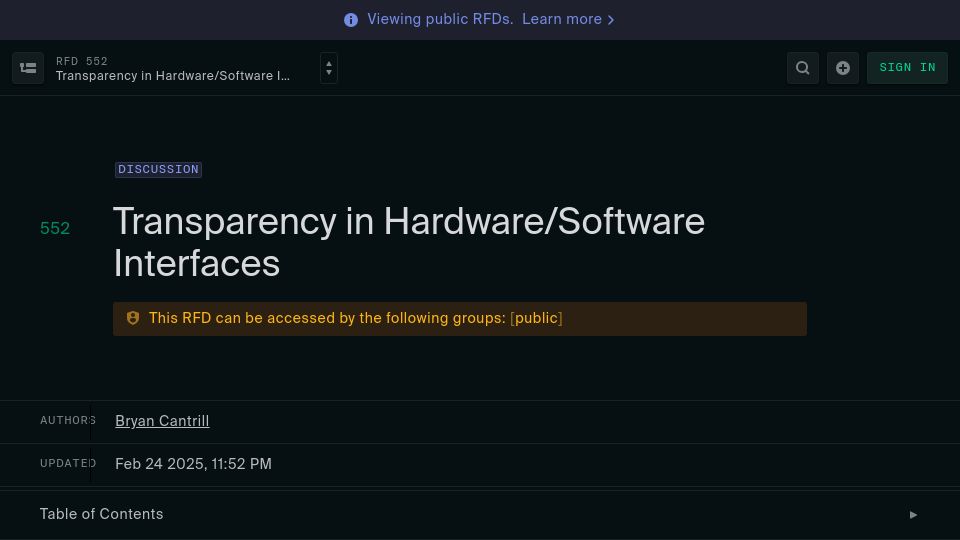Click the SIGN IN button
The width and height of the screenshot is (960, 540).
click(907, 68)
